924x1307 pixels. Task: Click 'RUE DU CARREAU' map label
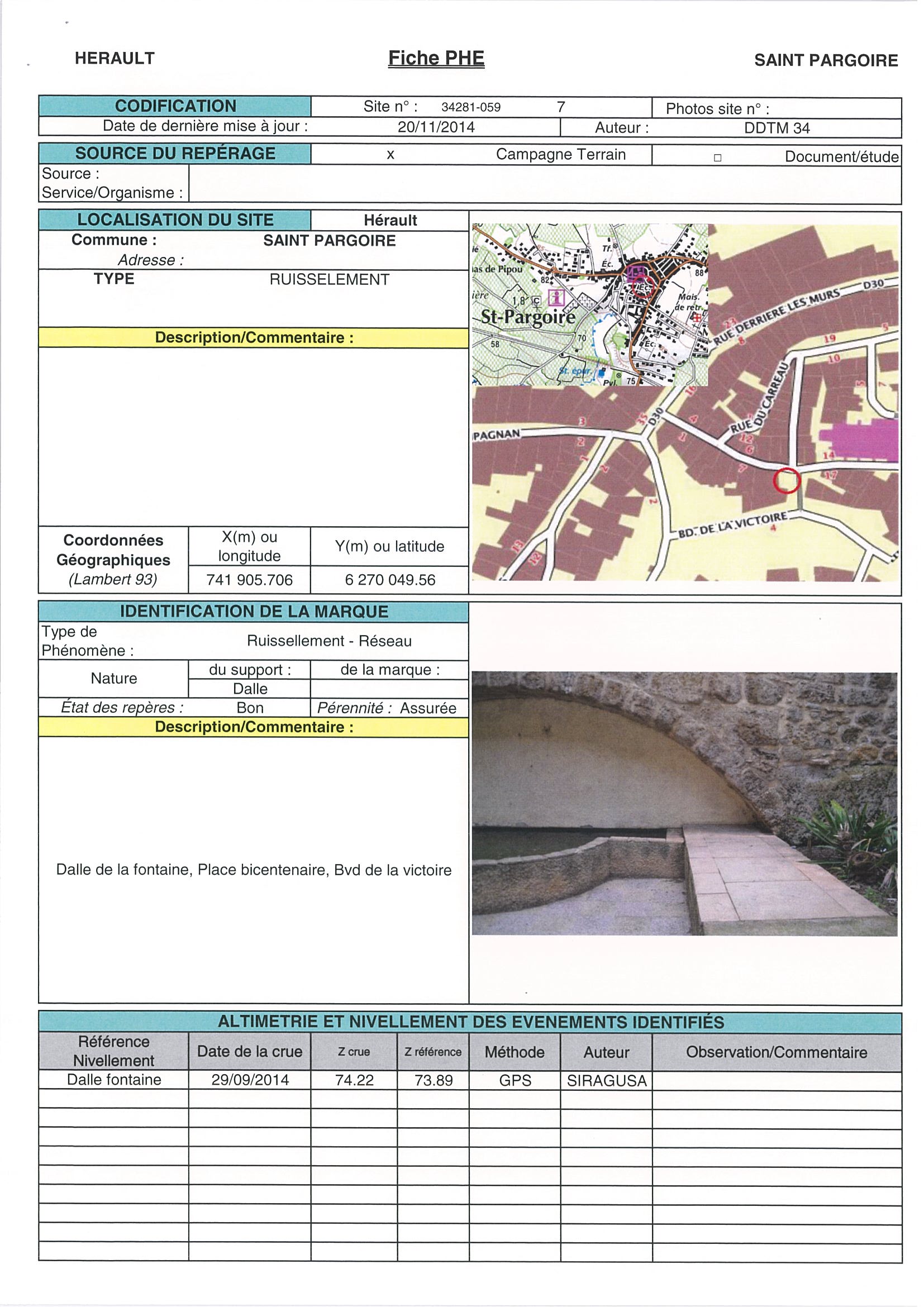(x=760, y=397)
